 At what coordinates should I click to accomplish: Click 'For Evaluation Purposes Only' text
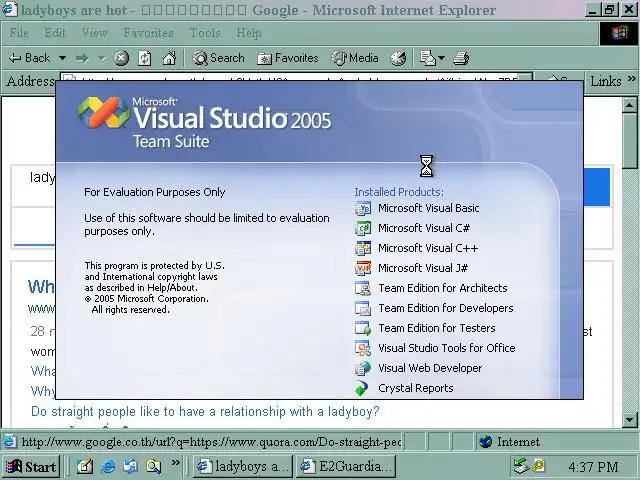[x=155, y=192]
